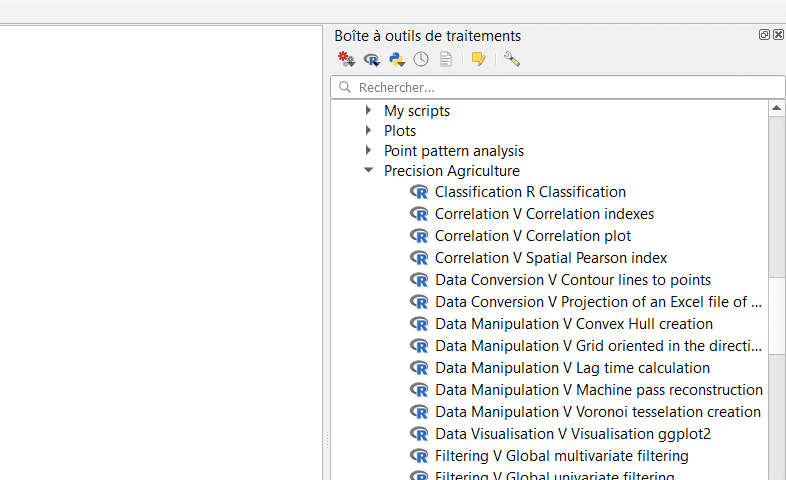Click R icon beside Classification R Classification
786x480 pixels.
419,192
